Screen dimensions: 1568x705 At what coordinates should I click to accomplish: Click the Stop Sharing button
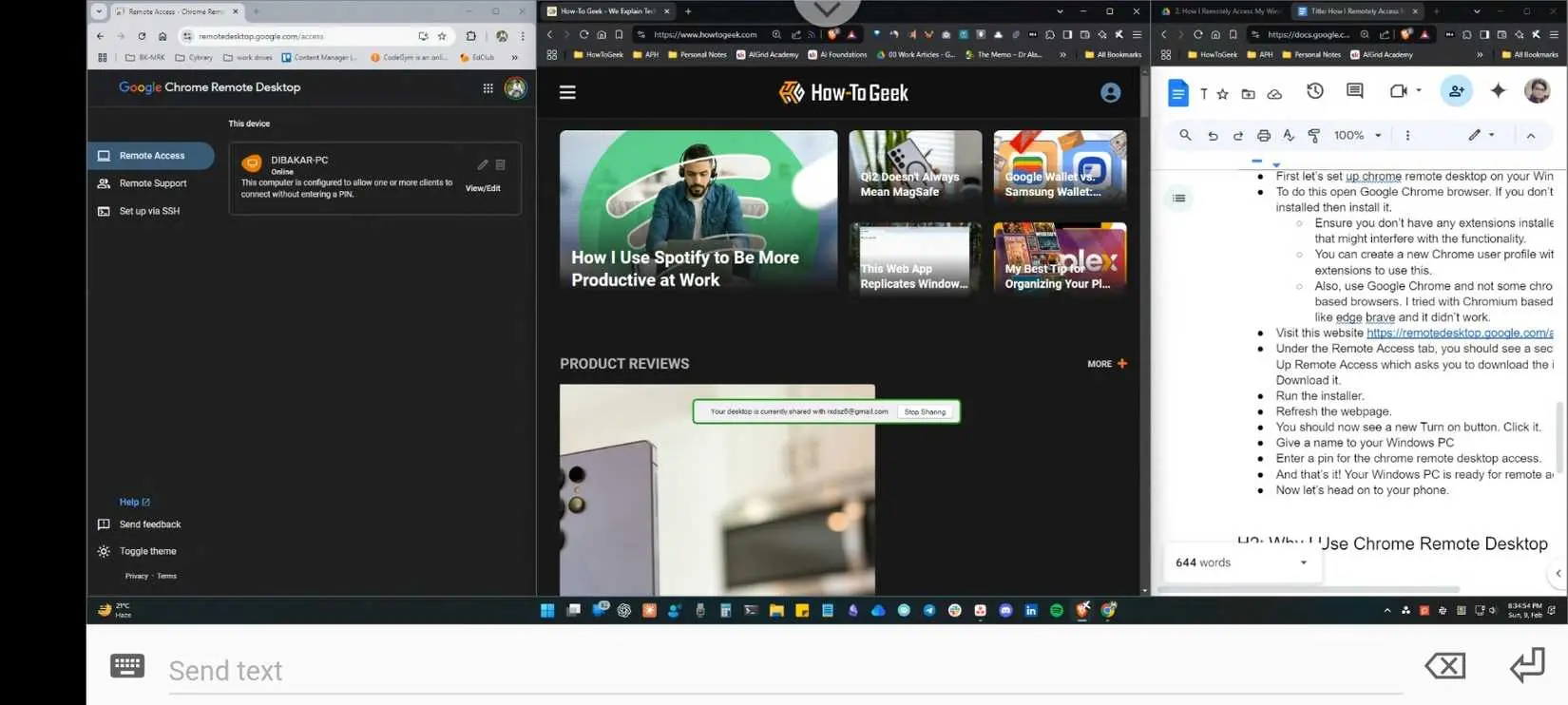(925, 411)
